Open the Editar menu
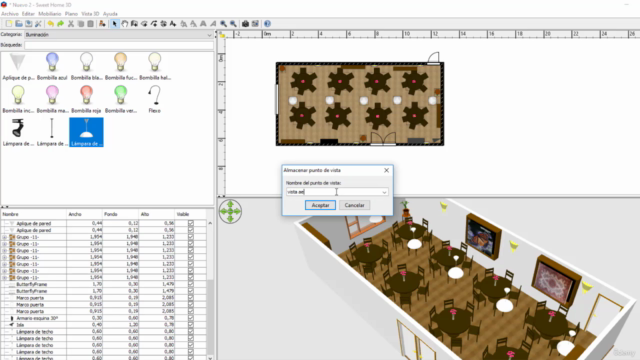 click(x=28, y=14)
